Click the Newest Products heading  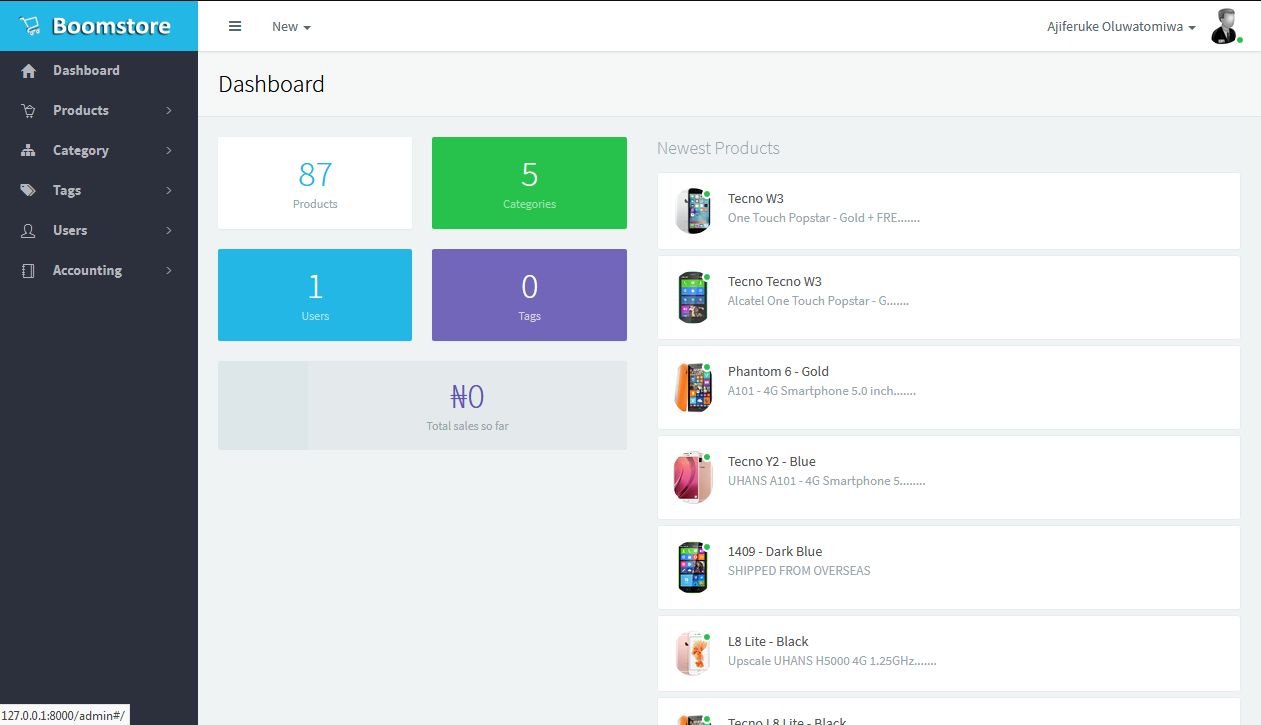click(x=718, y=148)
